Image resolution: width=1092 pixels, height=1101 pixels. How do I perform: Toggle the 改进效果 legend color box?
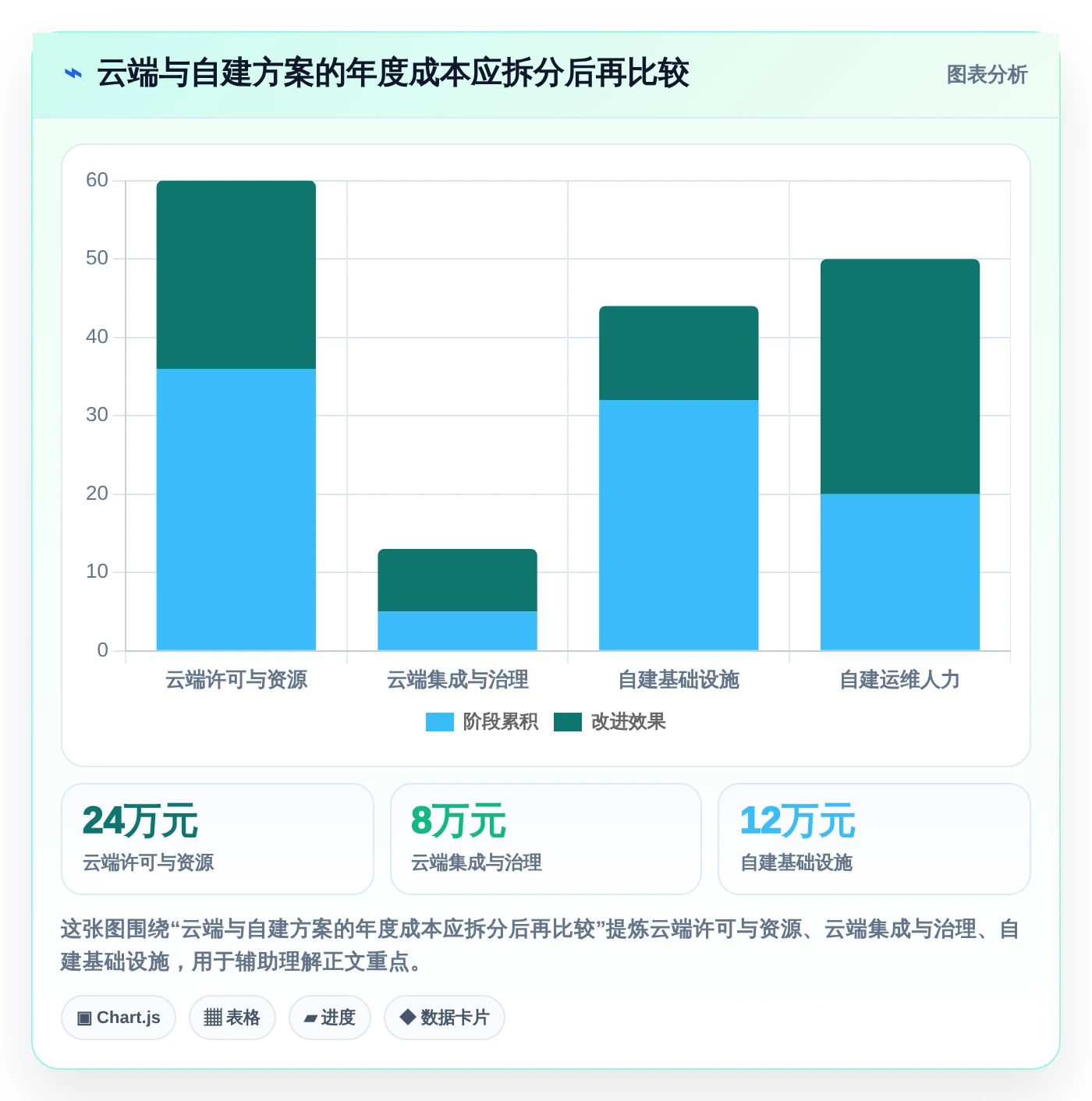tap(567, 722)
